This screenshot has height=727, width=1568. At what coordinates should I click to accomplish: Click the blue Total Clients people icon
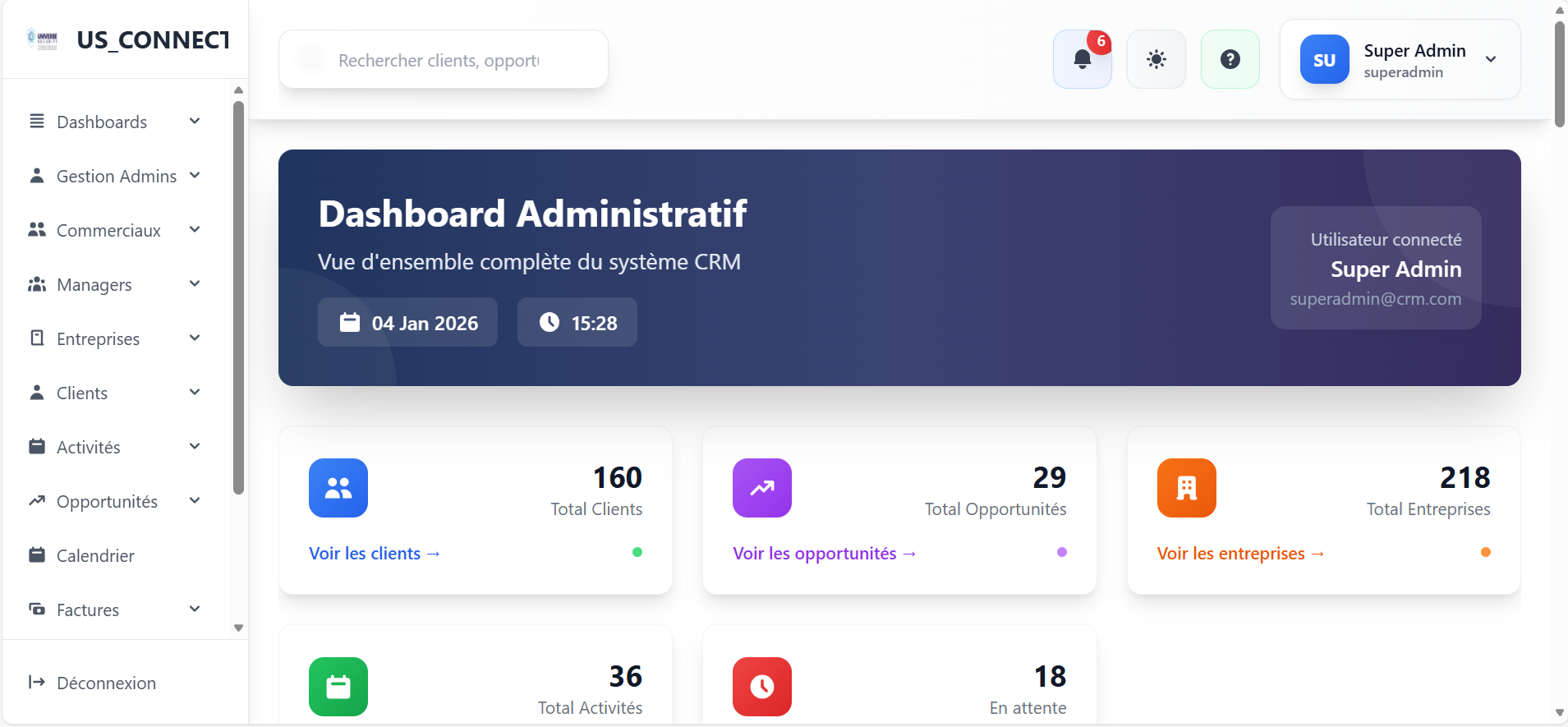[x=338, y=488]
